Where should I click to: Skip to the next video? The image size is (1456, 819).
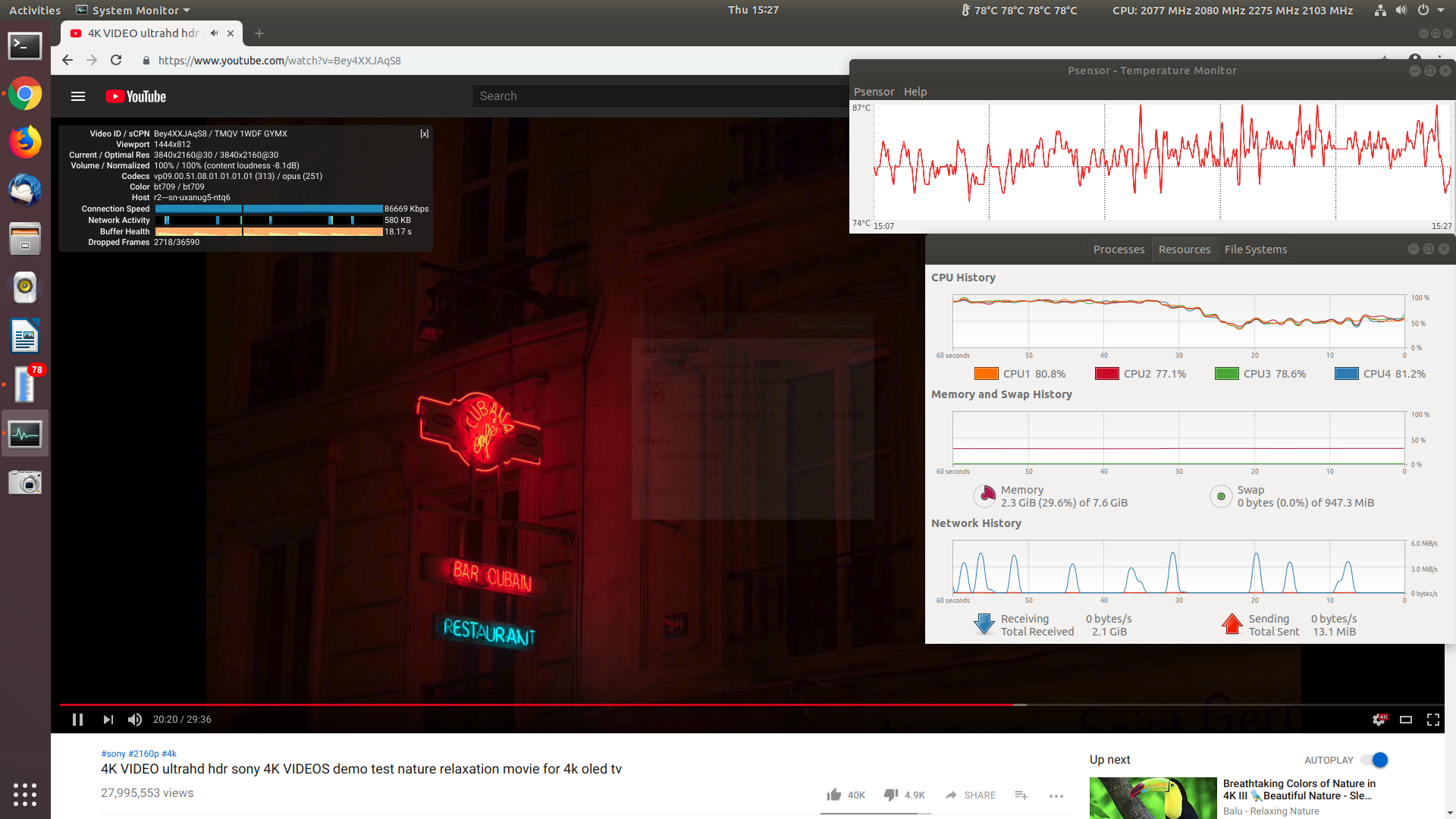(x=108, y=720)
